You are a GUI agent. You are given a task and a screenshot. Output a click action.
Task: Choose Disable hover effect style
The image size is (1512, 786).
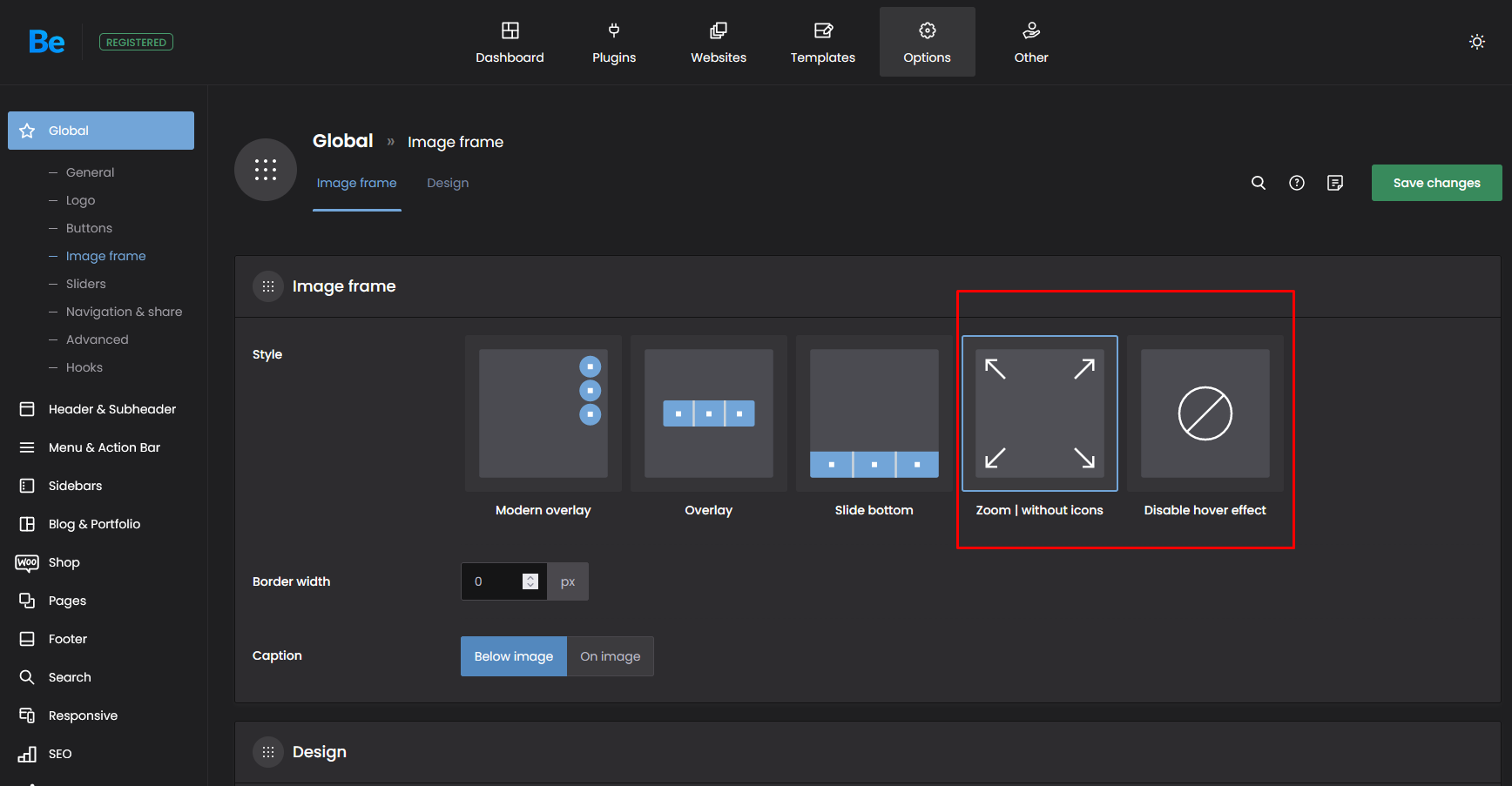pyautogui.click(x=1205, y=413)
